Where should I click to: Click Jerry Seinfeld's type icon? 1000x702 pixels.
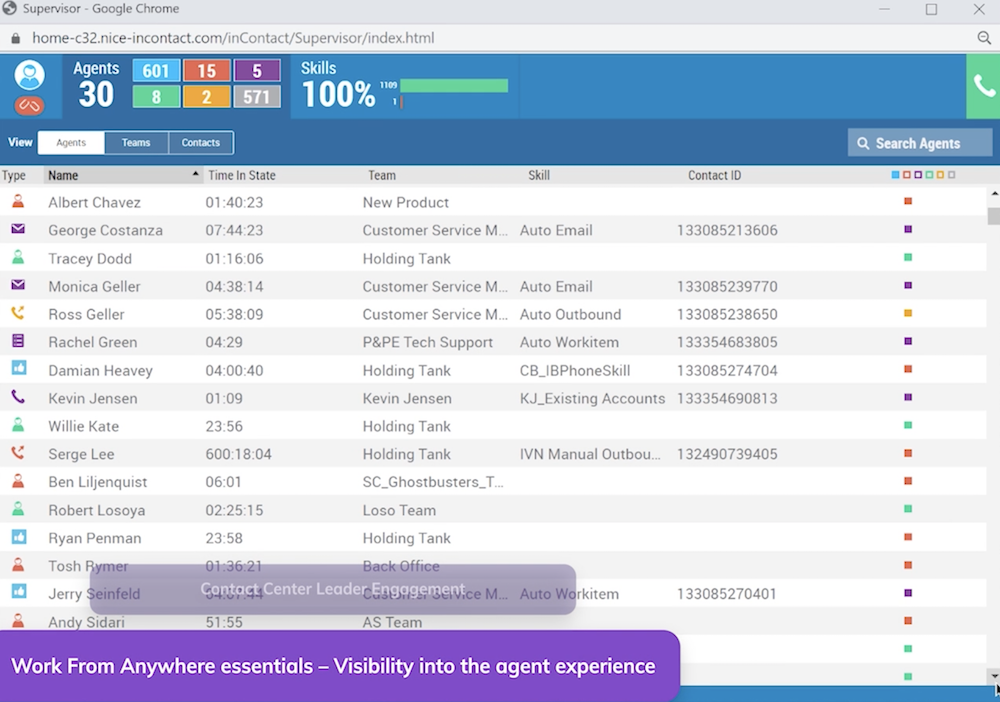[19, 592]
